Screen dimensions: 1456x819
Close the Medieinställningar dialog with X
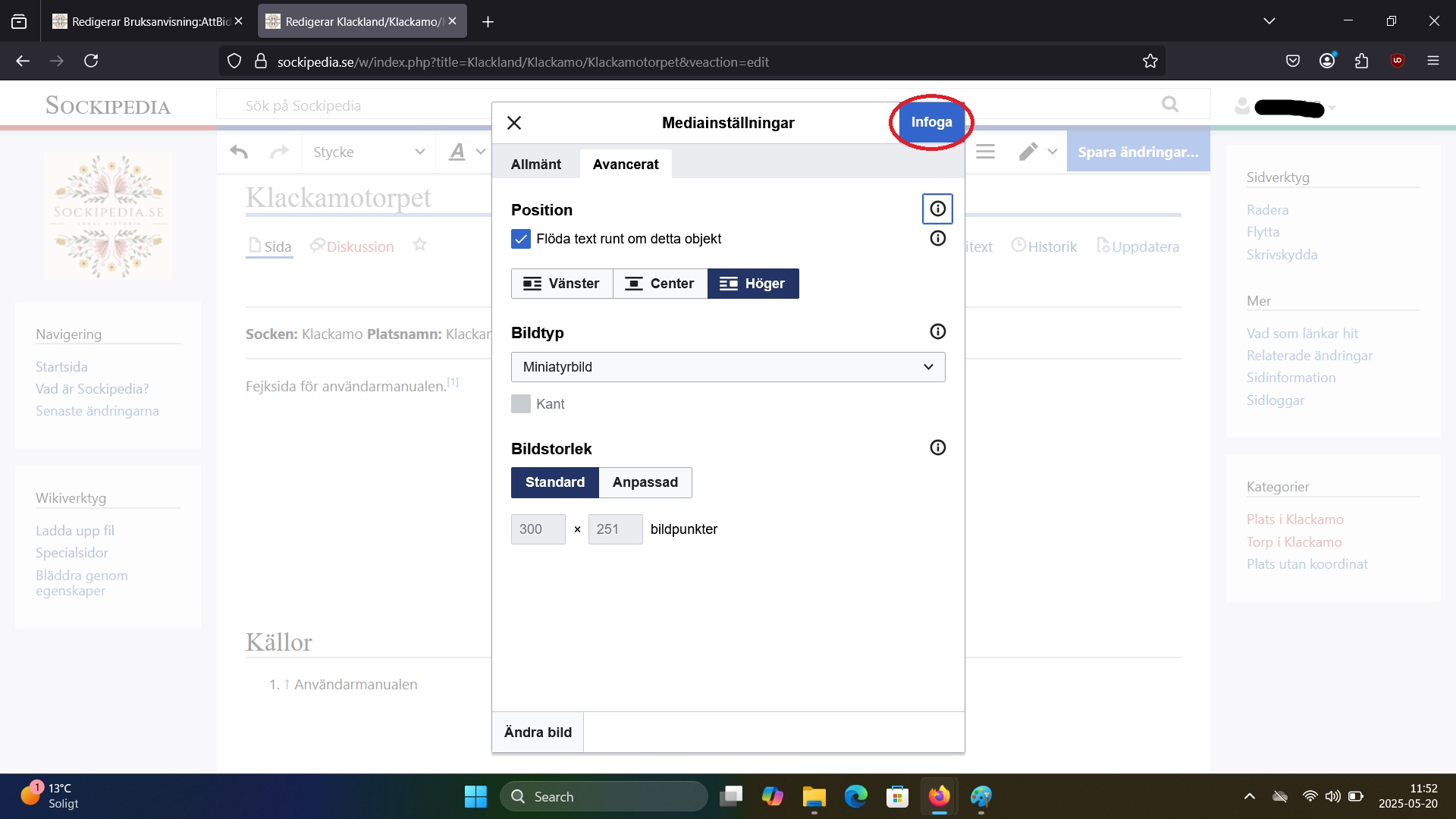[514, 123]
